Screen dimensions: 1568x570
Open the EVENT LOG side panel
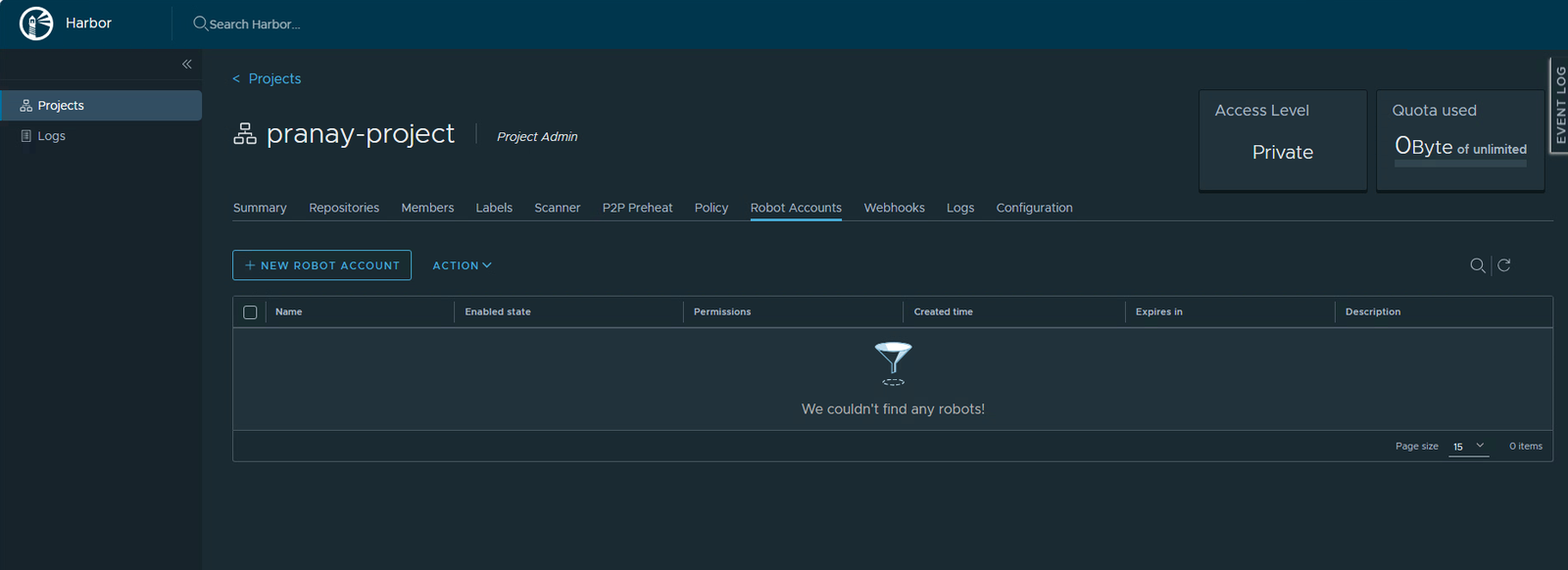1558,106
